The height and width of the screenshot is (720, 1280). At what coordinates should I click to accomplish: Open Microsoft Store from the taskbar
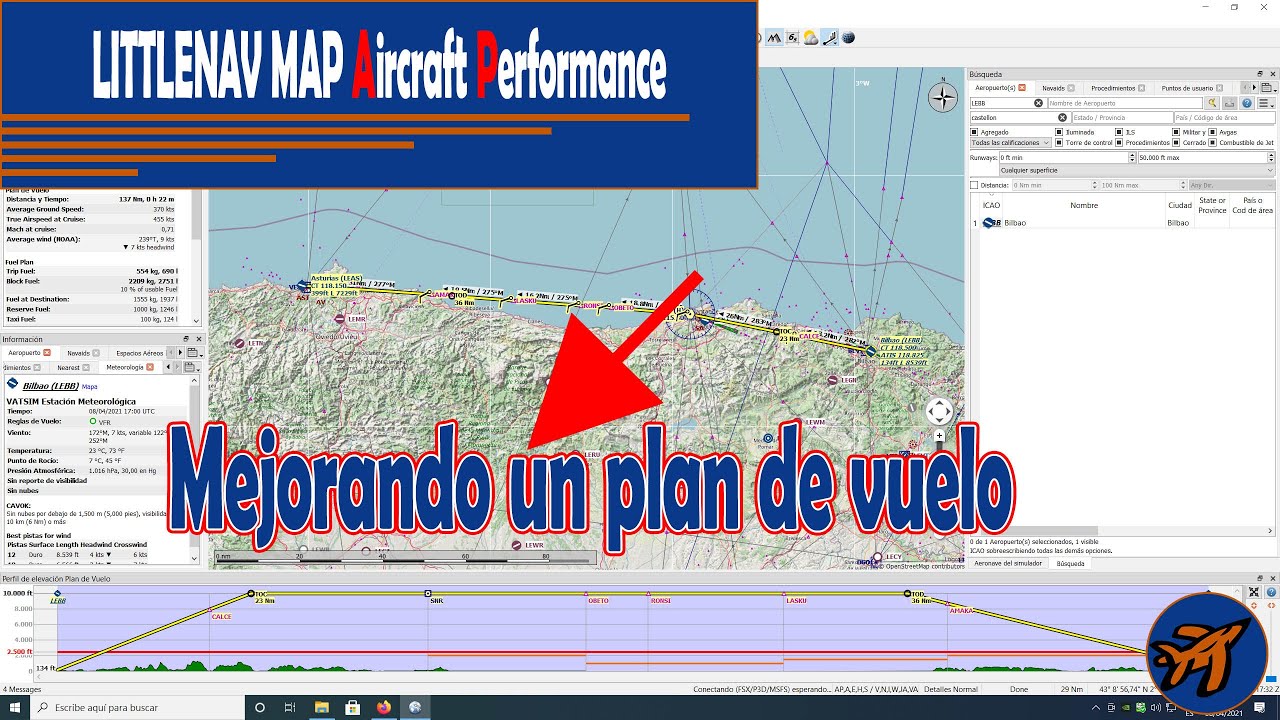click(x=352, y=707)
